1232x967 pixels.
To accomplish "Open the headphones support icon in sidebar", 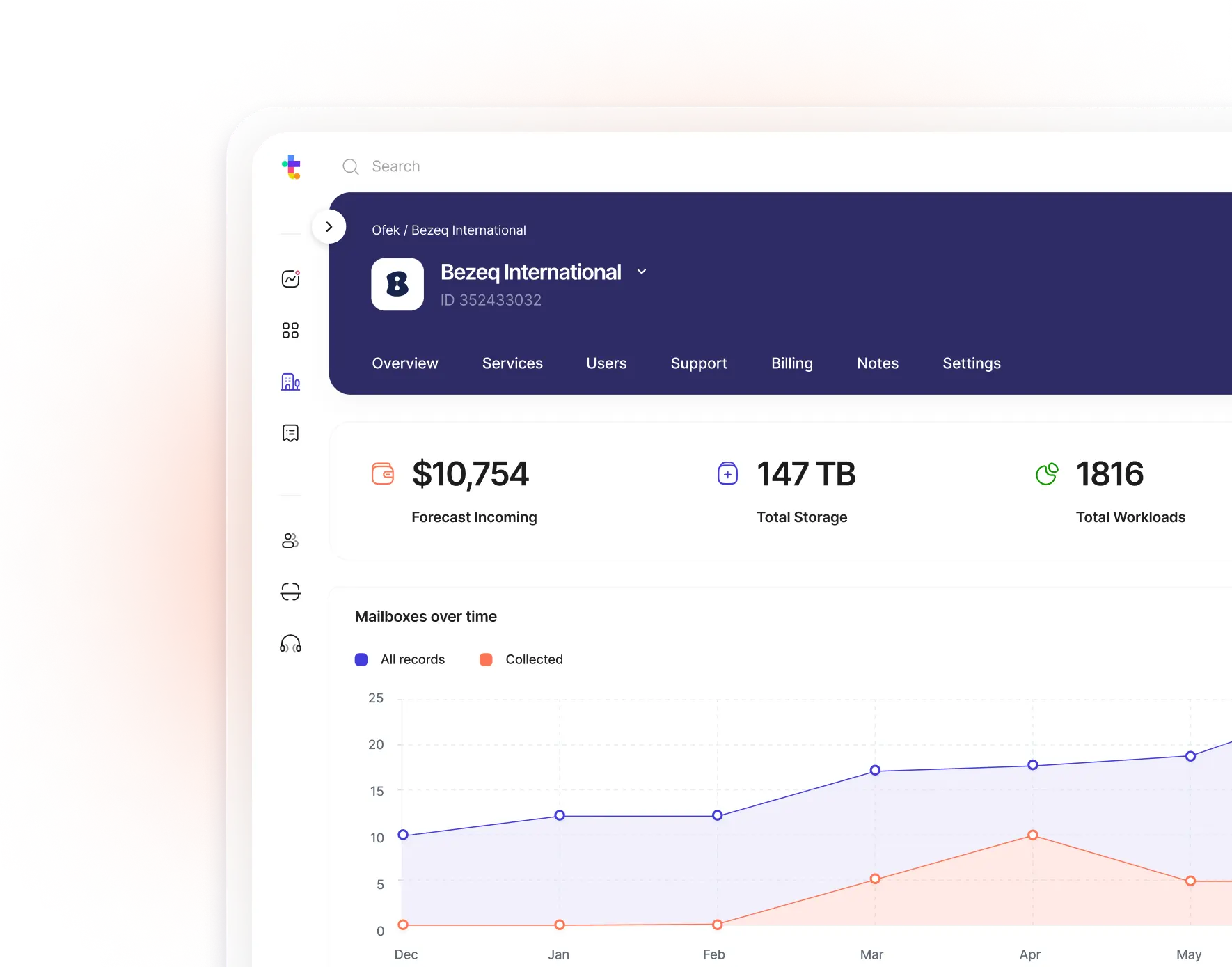I will [290, 643].
